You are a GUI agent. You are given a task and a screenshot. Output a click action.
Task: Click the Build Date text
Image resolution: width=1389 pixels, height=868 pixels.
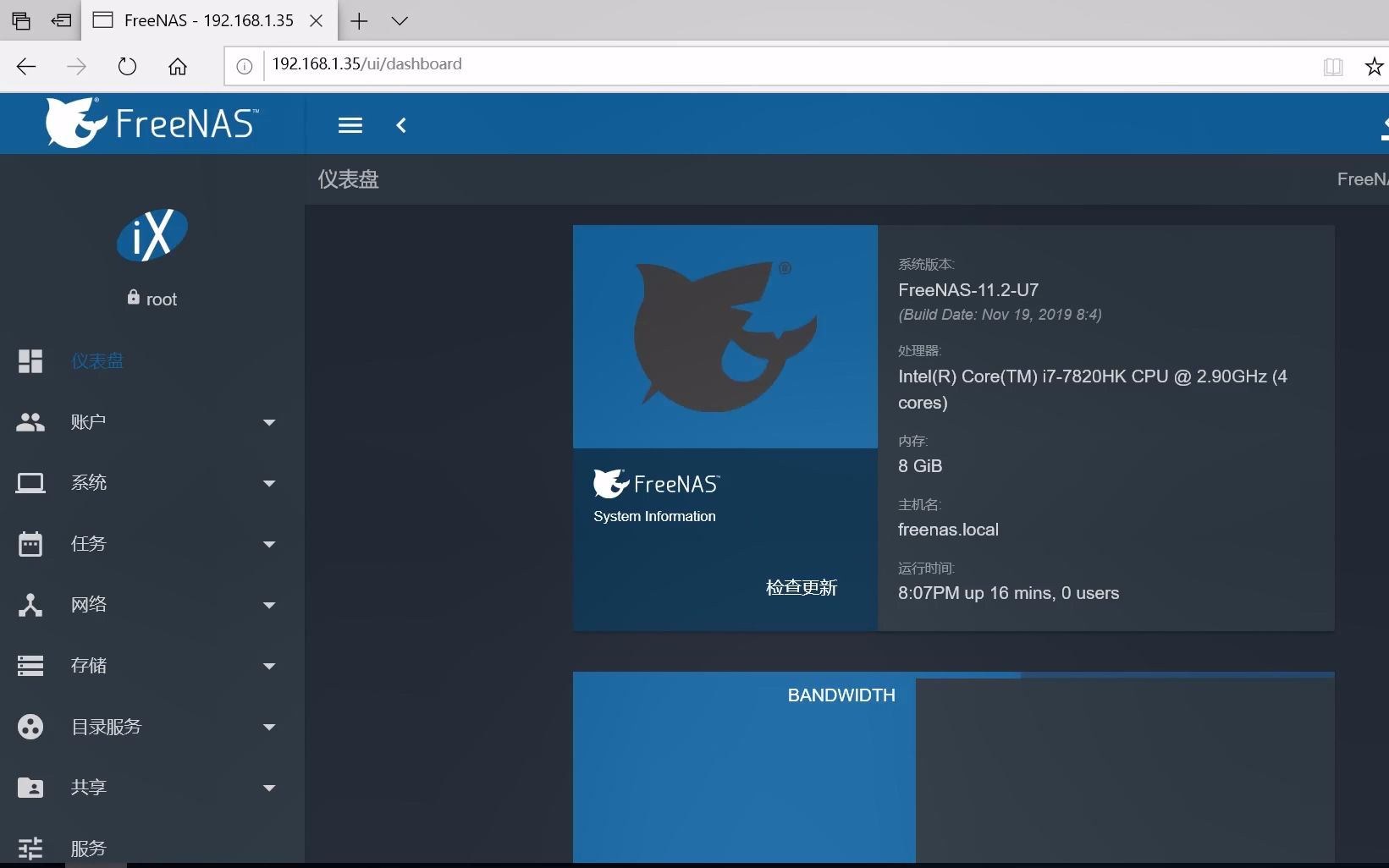point(1000,315)
